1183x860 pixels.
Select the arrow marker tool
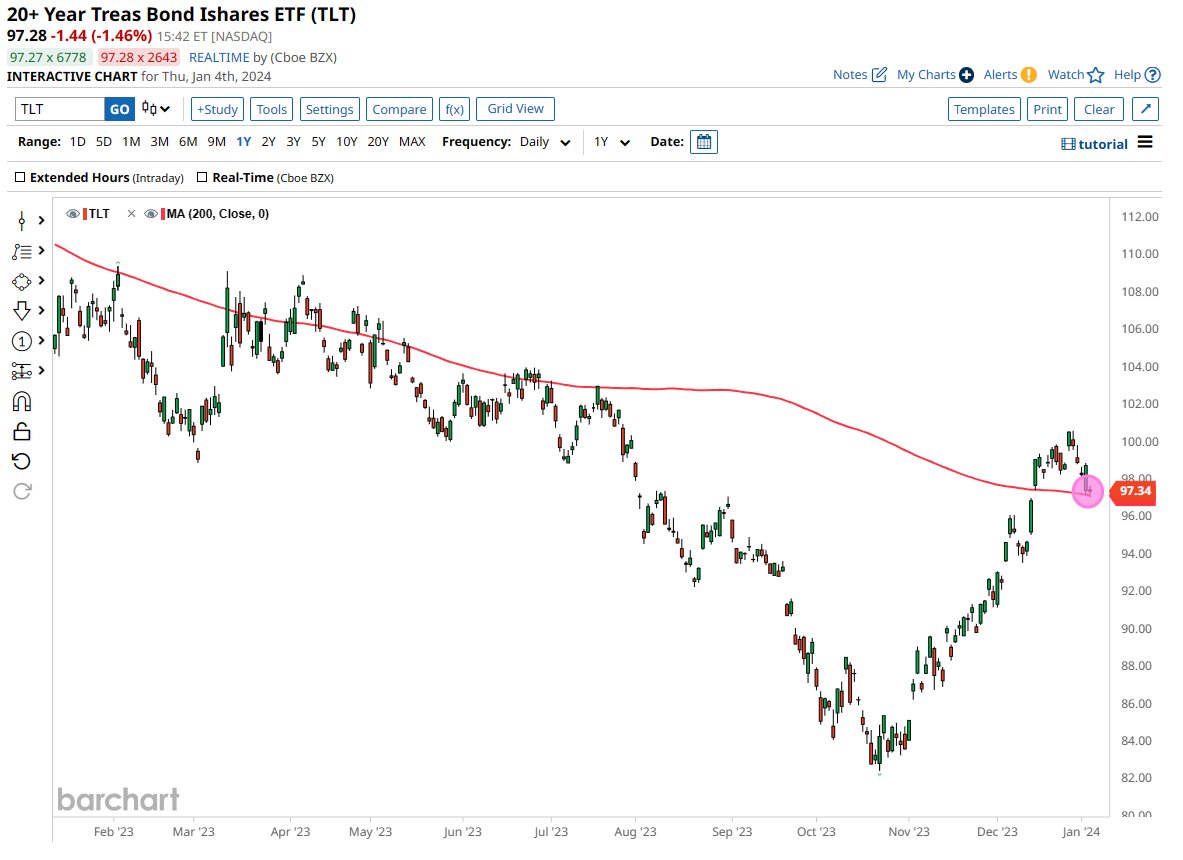click(22, 311)
